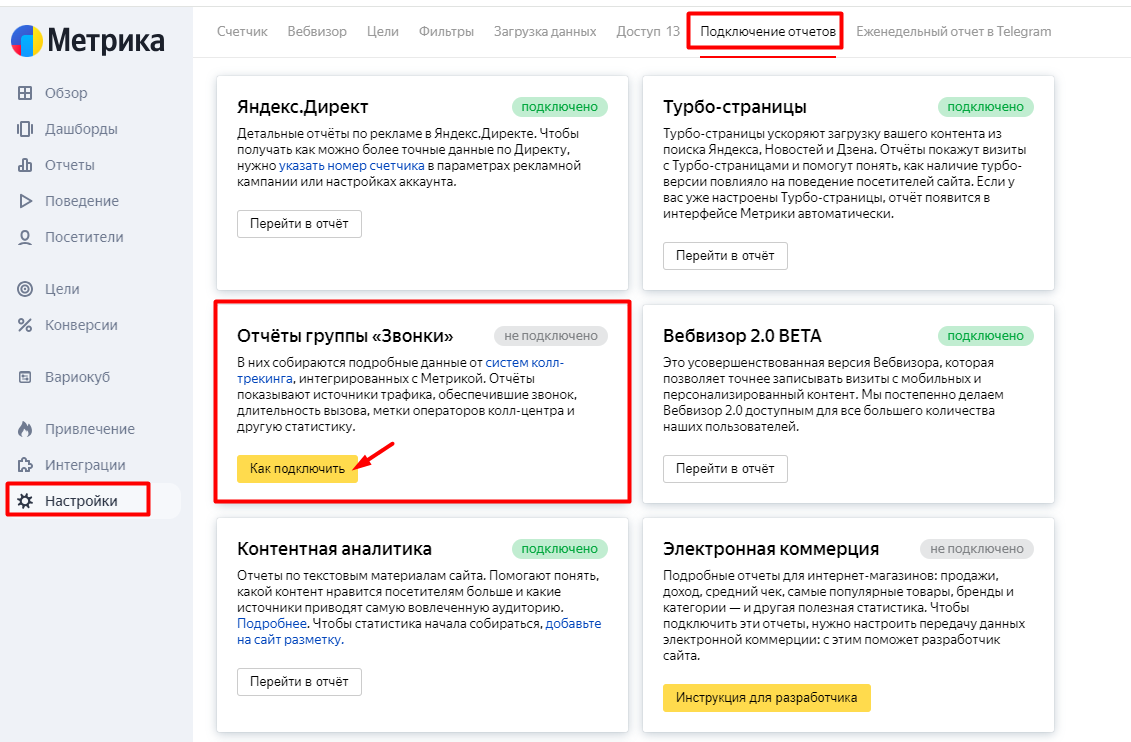Open Еженедельный отчет в Telegram tab
The width and height of the screenshot is (1131, 742).
[x=954, y=32]
